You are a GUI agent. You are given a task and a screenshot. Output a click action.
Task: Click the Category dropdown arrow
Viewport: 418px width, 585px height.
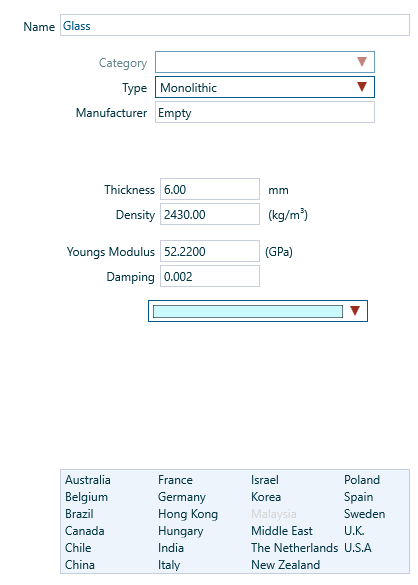362,62
